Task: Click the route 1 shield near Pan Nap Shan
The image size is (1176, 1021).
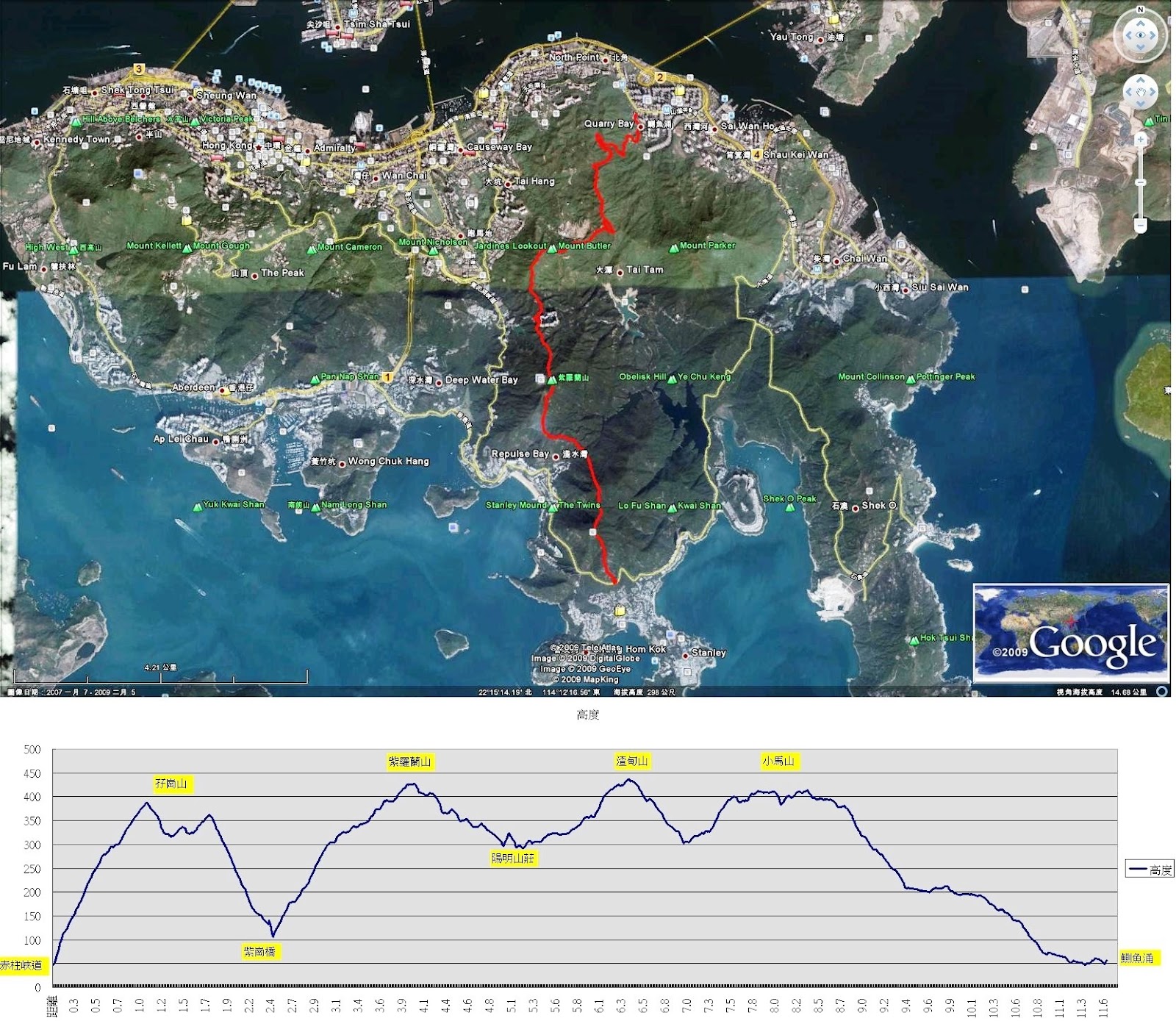Action: point(387,377)
